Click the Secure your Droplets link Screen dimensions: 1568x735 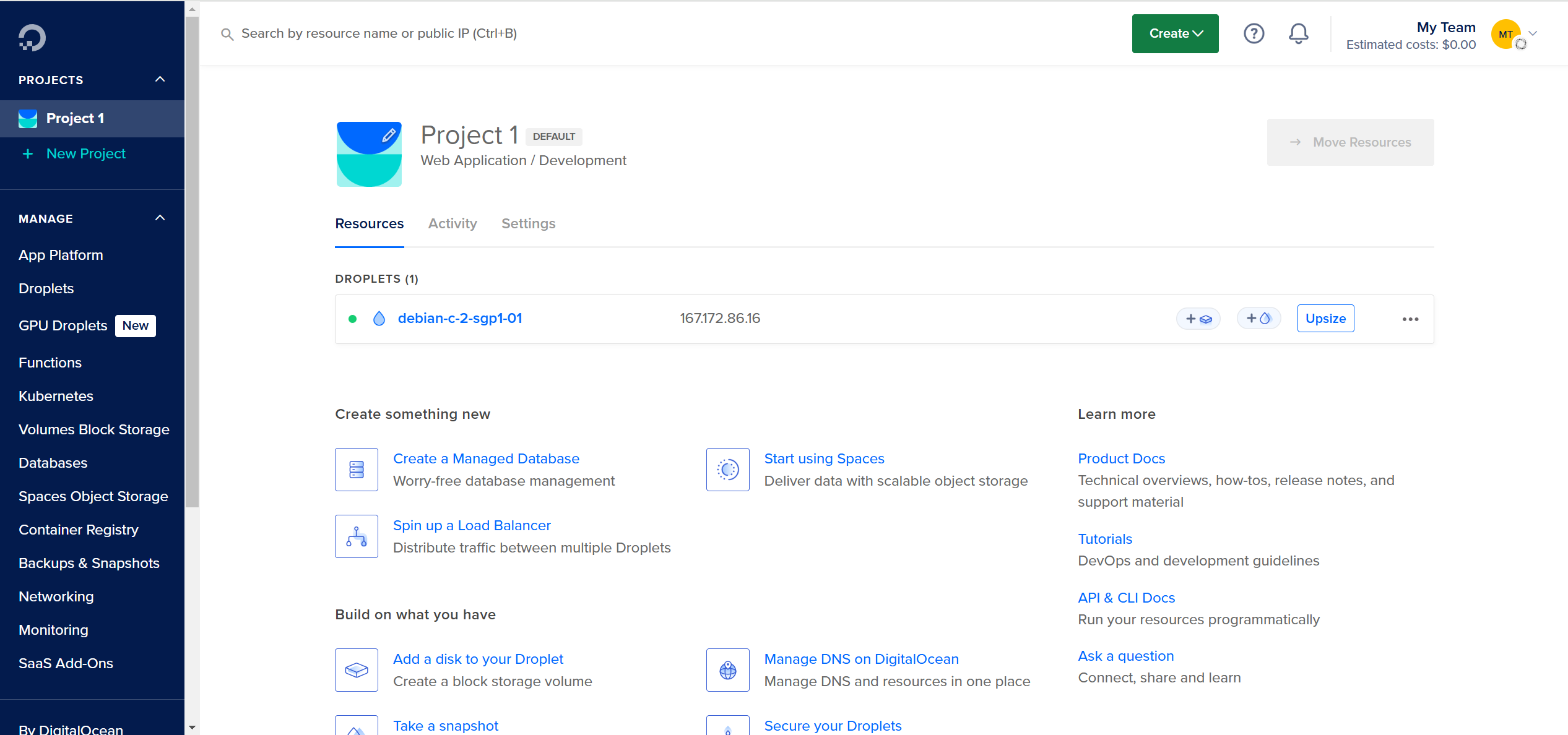[x=833, y=726]
